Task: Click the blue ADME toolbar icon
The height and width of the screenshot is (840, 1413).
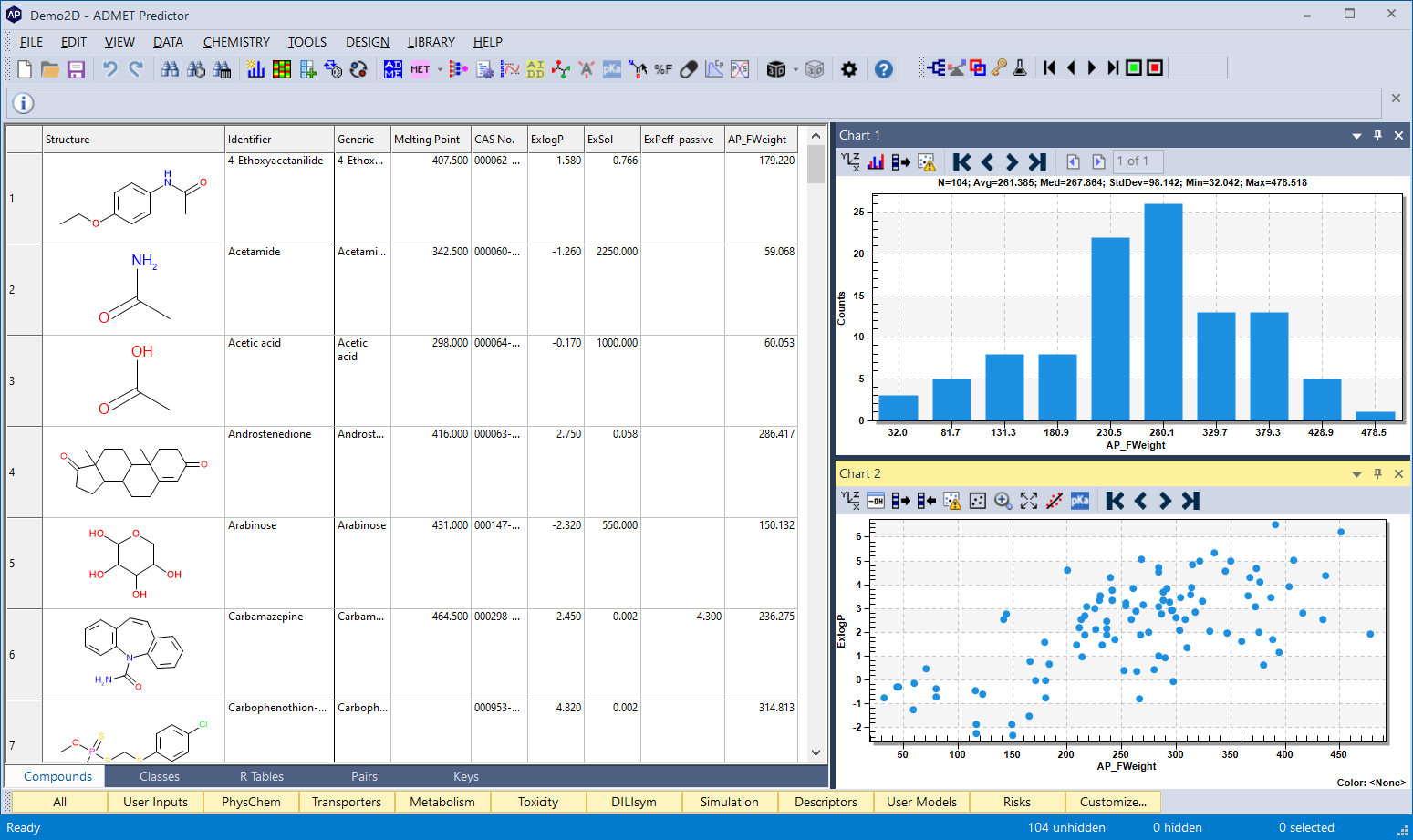Action: coord(393,69)
